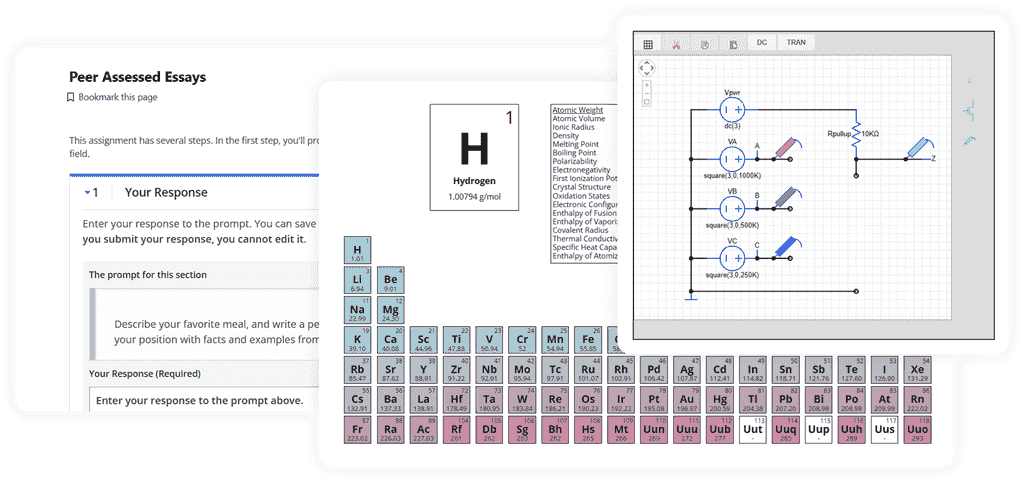Image resolution: width=1024 pixels, height=482 pixels.
Task: Click the Peer Assessed Essays heading
Action: (x=137, y=77)
